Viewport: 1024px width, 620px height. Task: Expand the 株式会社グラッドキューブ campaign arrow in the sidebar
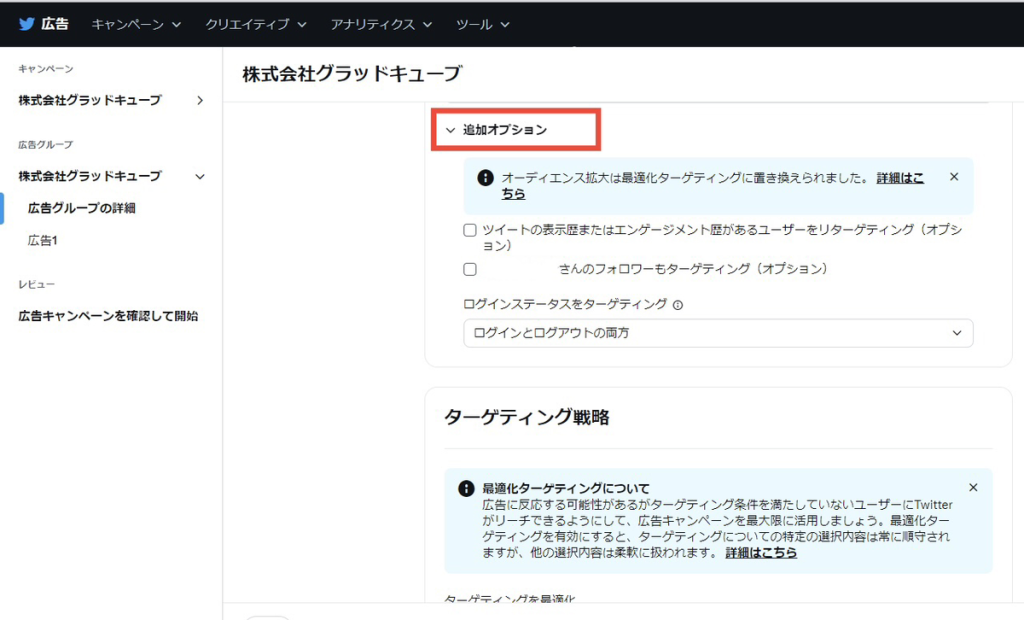200,101
